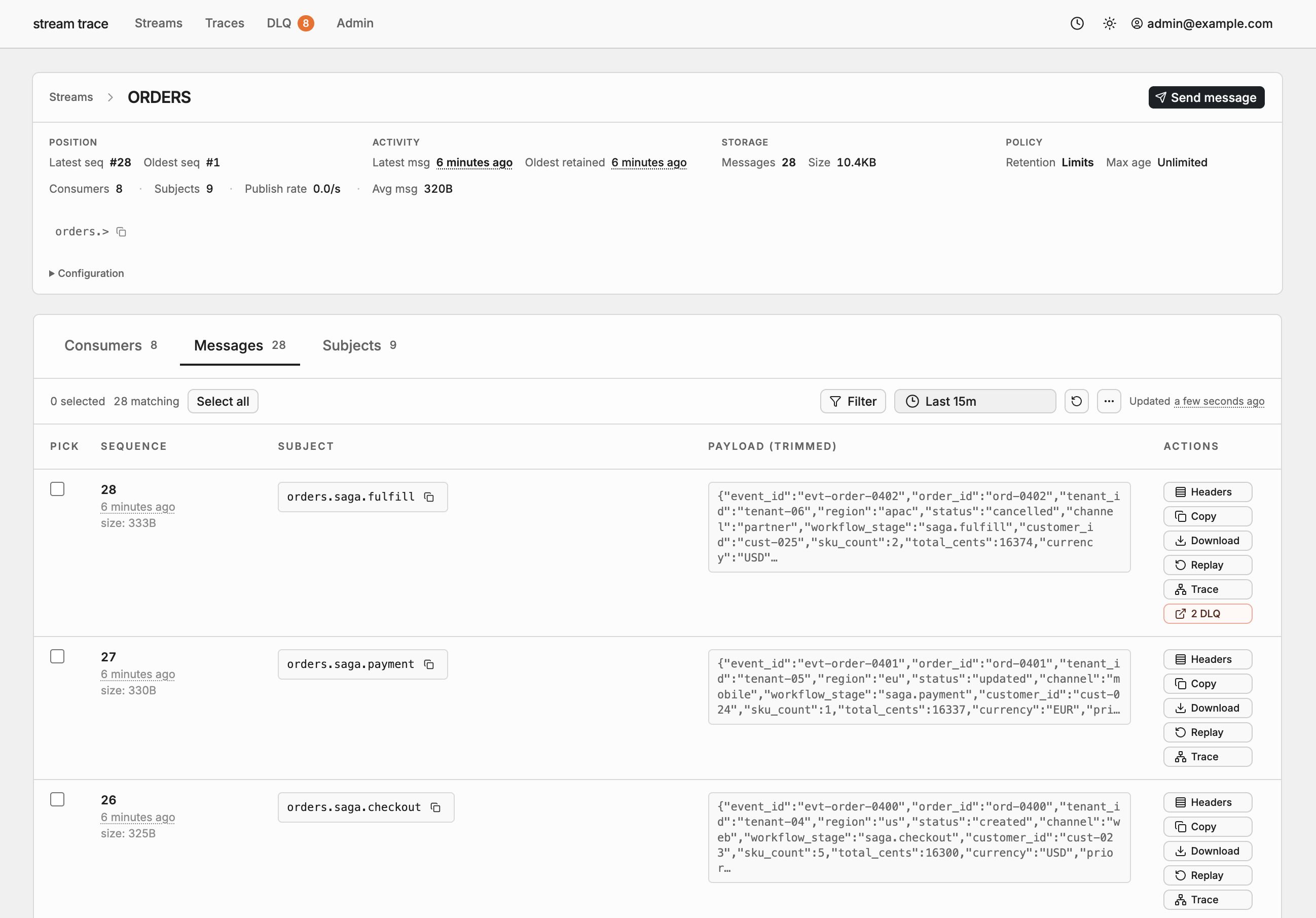Click the Streams breadcrumb link
1316x918 pixels.
pyautogui.click(x=70, y=97)
